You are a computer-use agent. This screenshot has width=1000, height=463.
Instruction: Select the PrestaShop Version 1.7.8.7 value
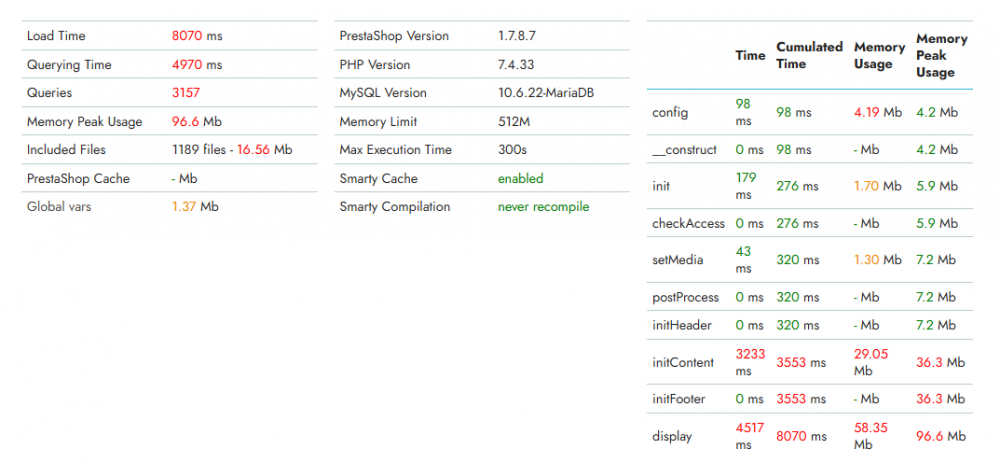click(x=517, y=36)
